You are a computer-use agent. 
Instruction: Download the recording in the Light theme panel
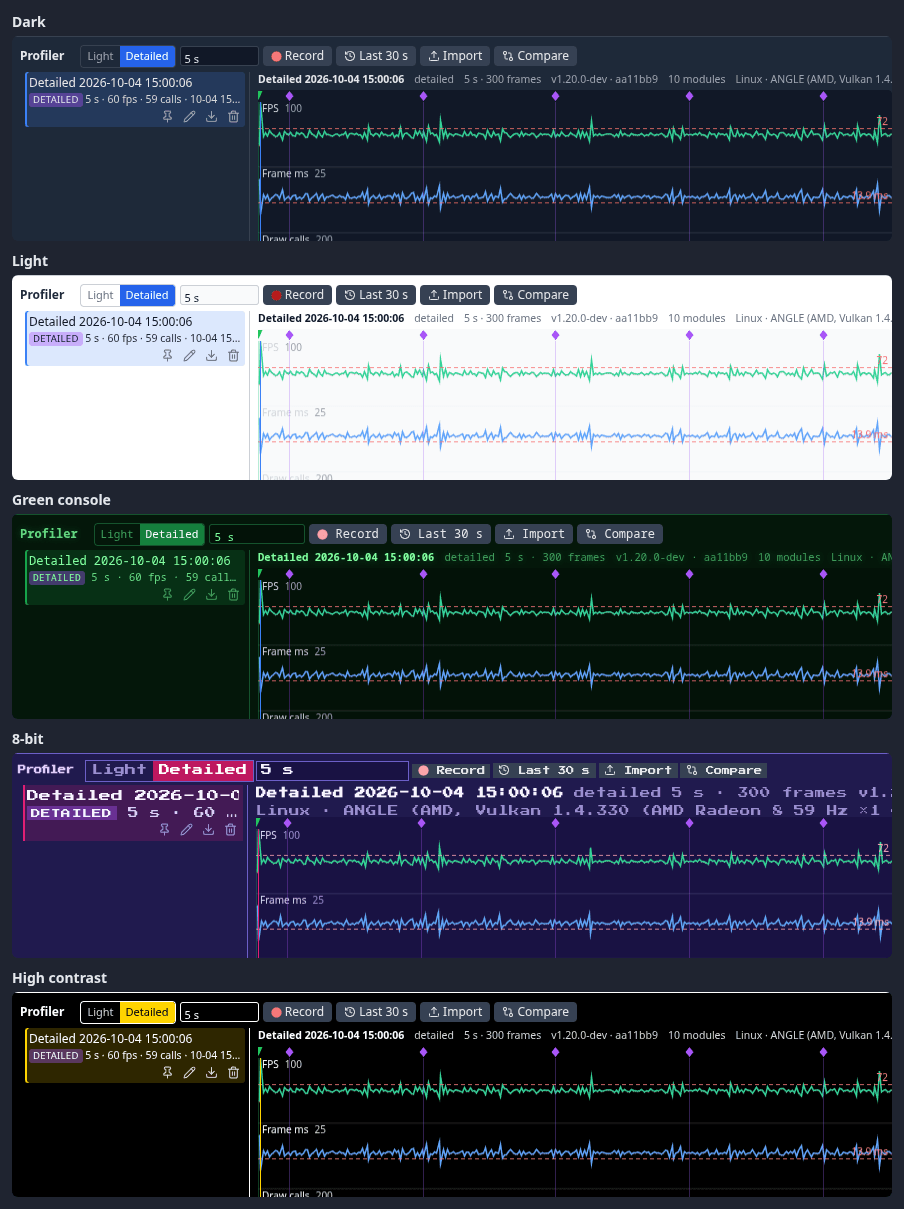pos(211,355)
